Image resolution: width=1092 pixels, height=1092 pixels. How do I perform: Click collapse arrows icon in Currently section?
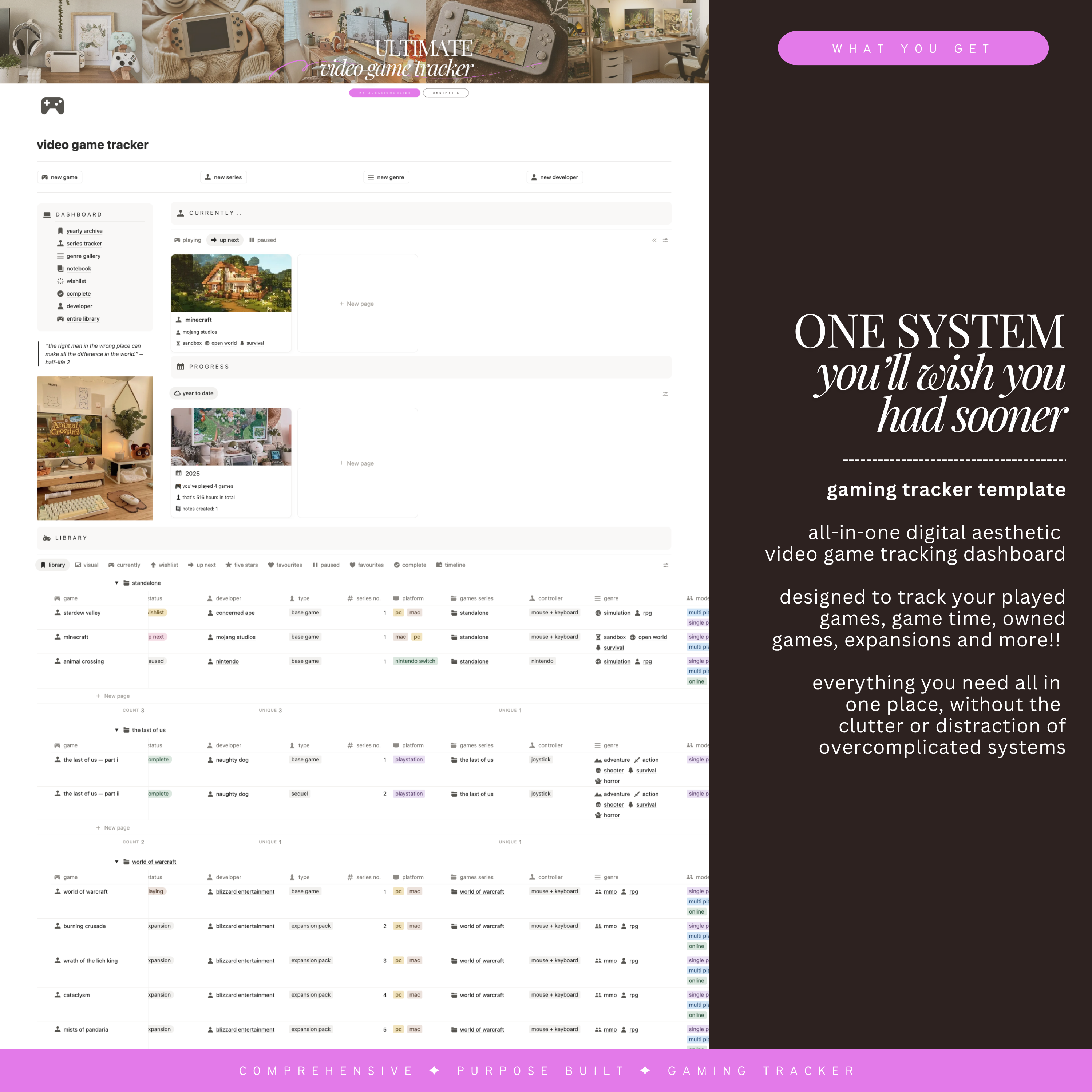pos(654,241)
